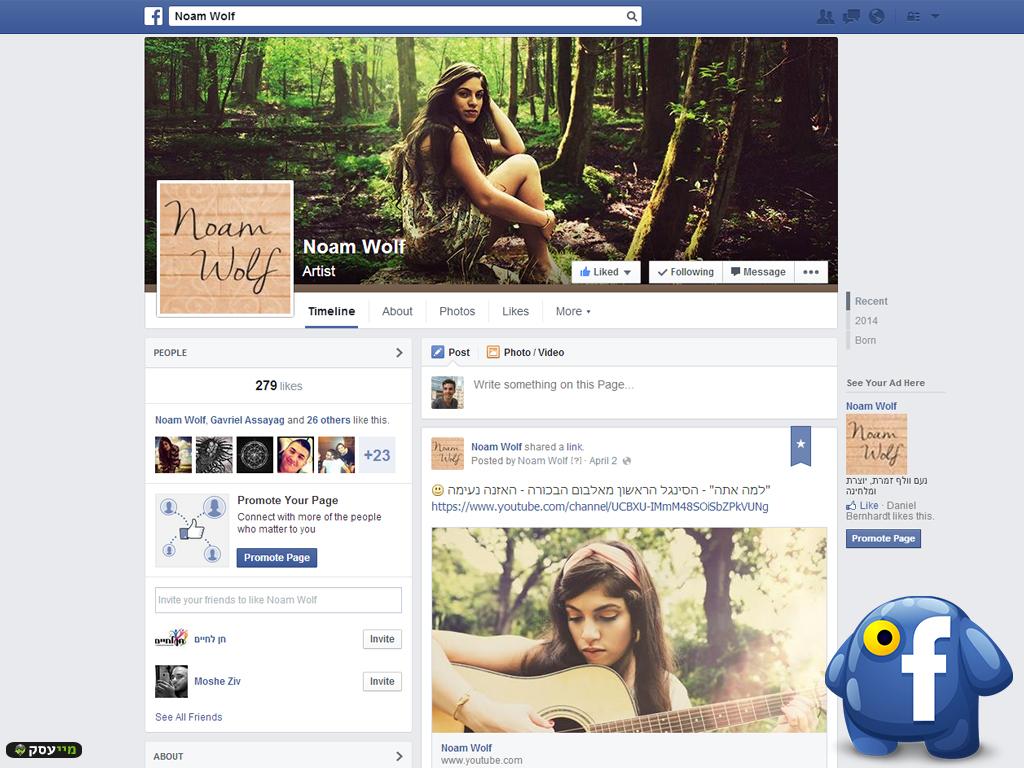This screenshot has width=1024, height=768.
Task: Open messages icon in top bar
Action: (851, 16)
